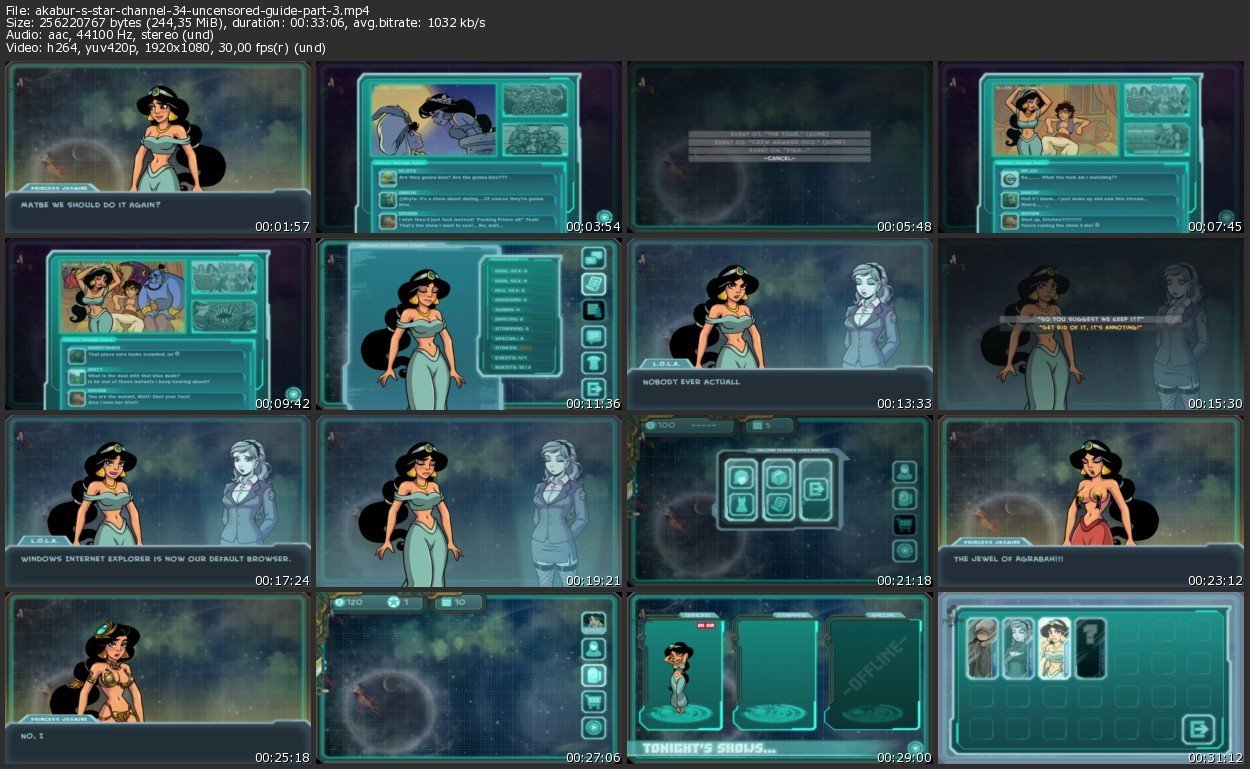The width and height of the screenshot is (1250, 769).
Task: Click the shopping cart icon in the 00:21:18 frame
Action: click(904, 524)
